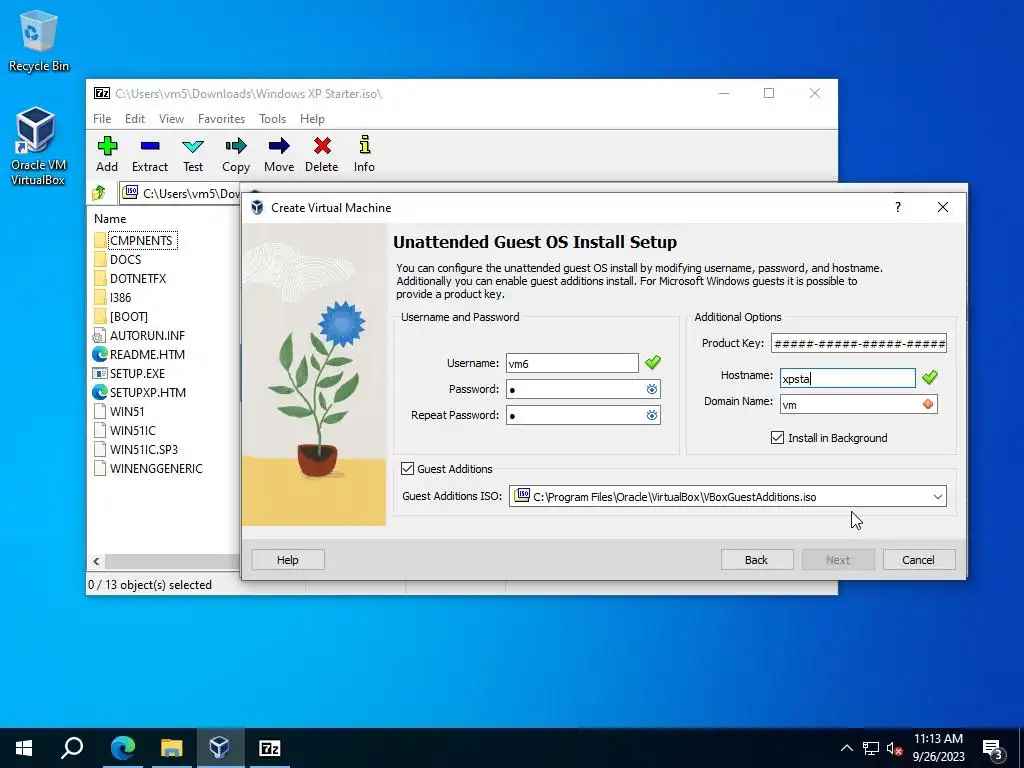
Task: Uncheck Install in Background
Action: pyautogui.click(x=777, y=438)
